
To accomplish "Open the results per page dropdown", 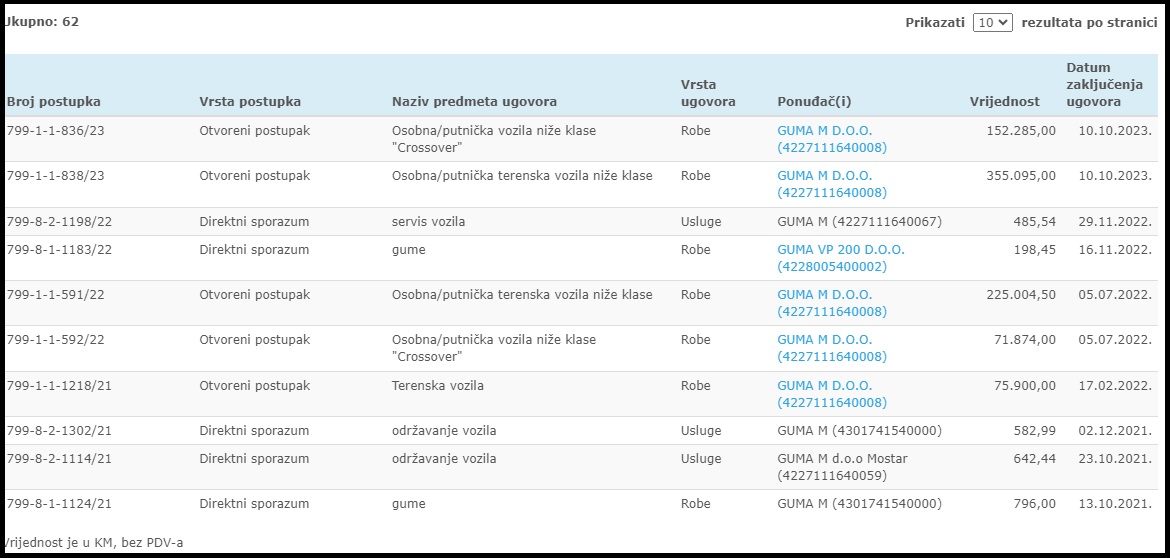I will pyautogui.click(x=992, y=22).
